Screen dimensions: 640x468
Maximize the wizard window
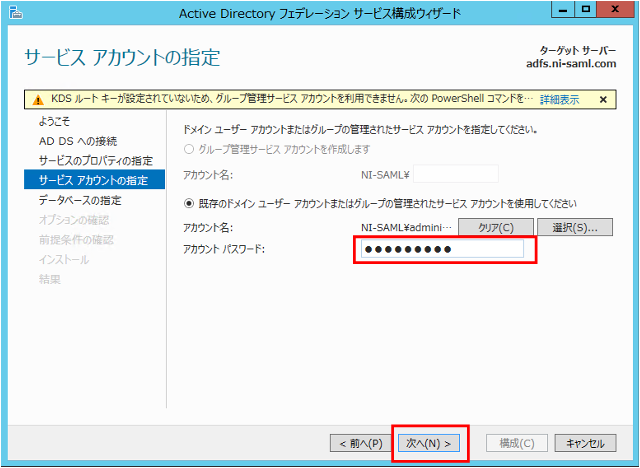pyautogui.click(x=586, y=10)
